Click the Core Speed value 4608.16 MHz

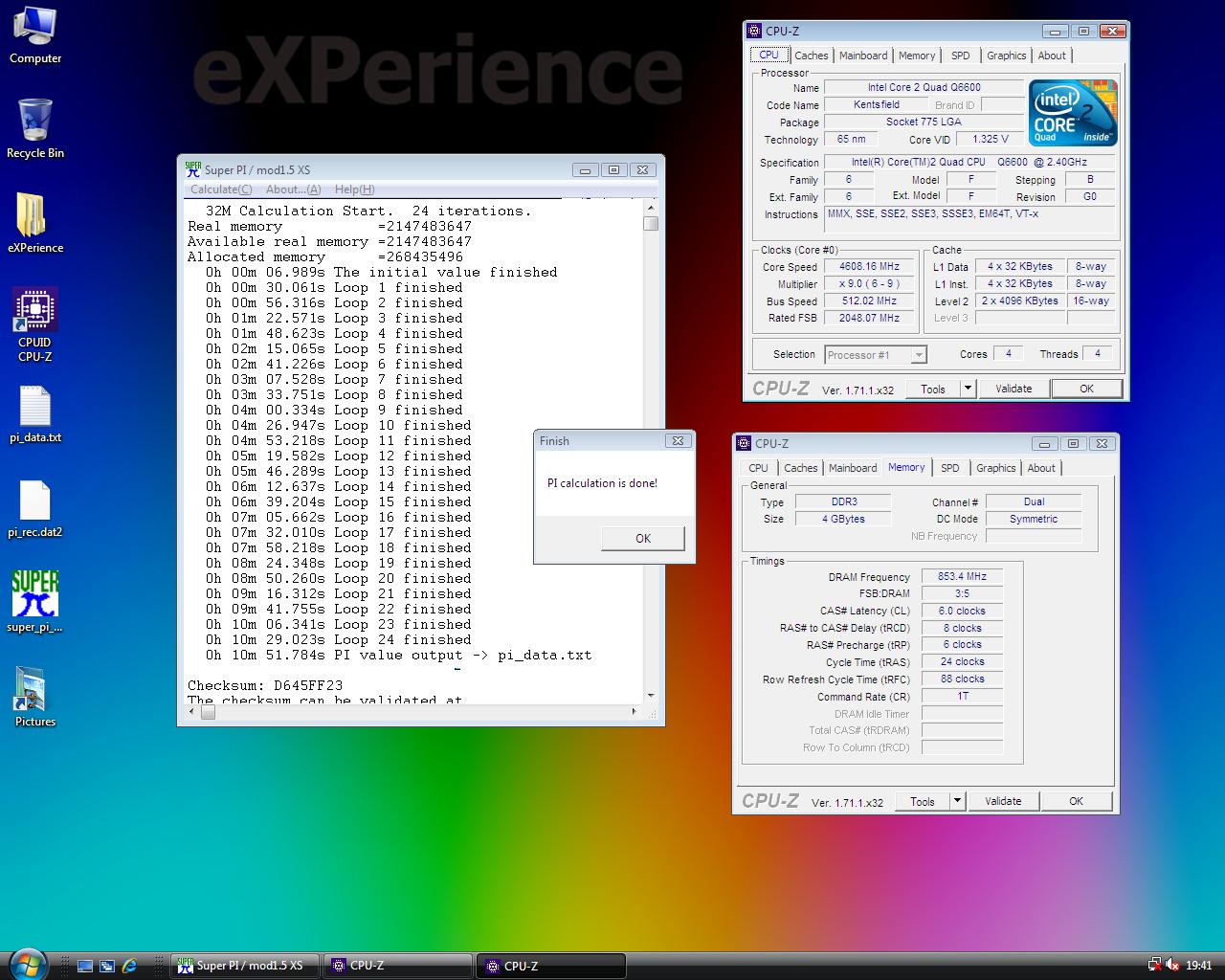pyautogui.click(x=869, y=267)
